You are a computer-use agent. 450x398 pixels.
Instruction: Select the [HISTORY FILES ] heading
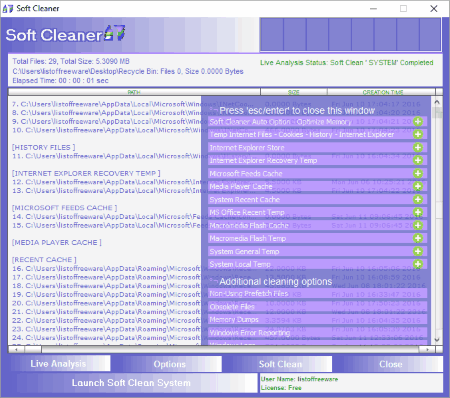click(x=43, y=147)
